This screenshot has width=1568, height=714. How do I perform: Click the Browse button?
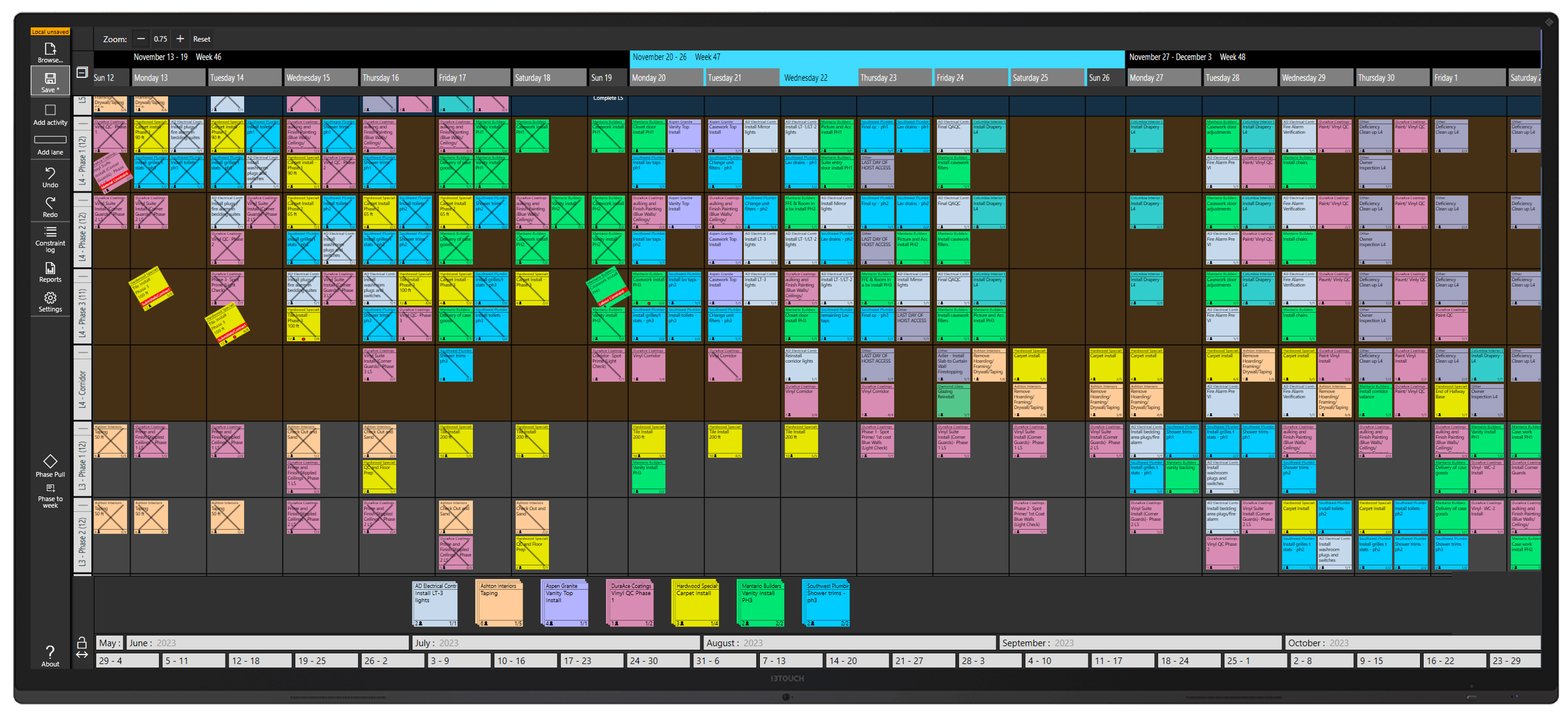pos(50,52)
